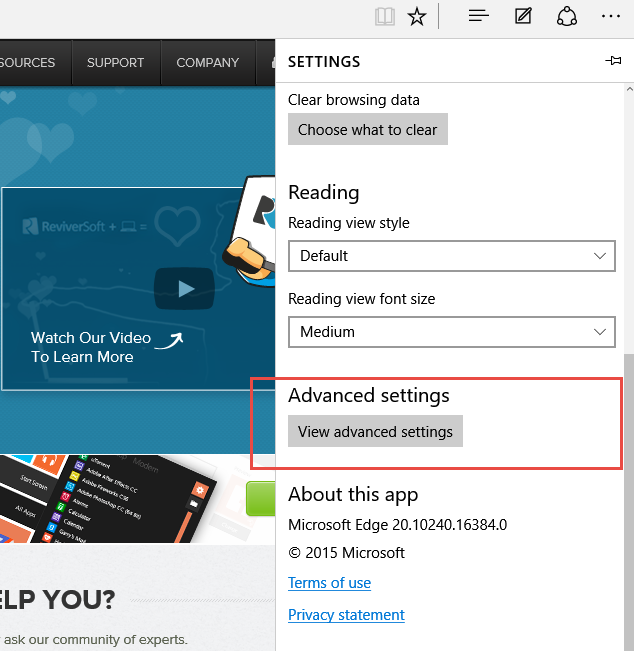Click the settings pane scrollbar thumb
The image size is (634, 651).
click(629, 502)
